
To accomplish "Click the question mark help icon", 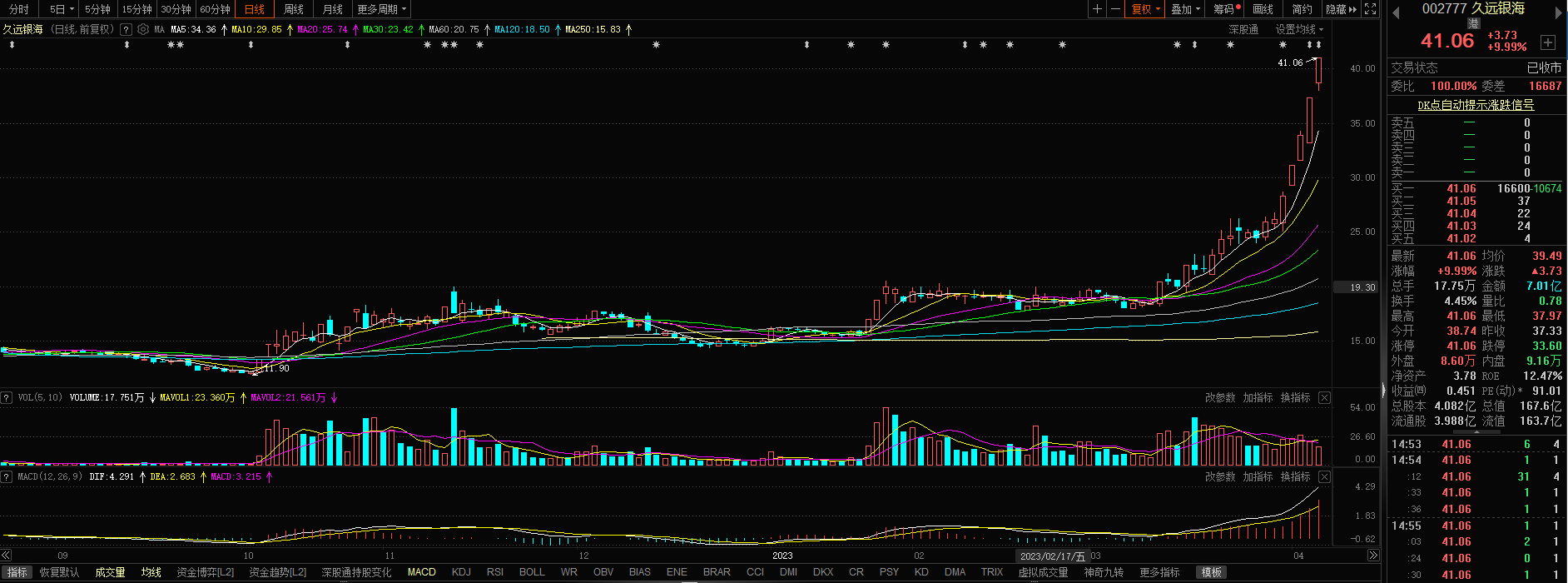I will pos(126,29).
